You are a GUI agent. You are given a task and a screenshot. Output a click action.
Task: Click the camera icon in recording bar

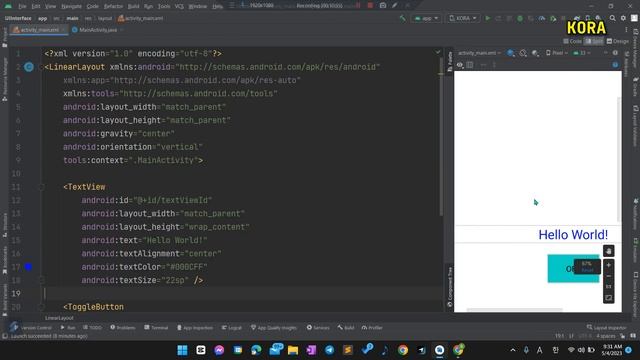pos(383,5)
